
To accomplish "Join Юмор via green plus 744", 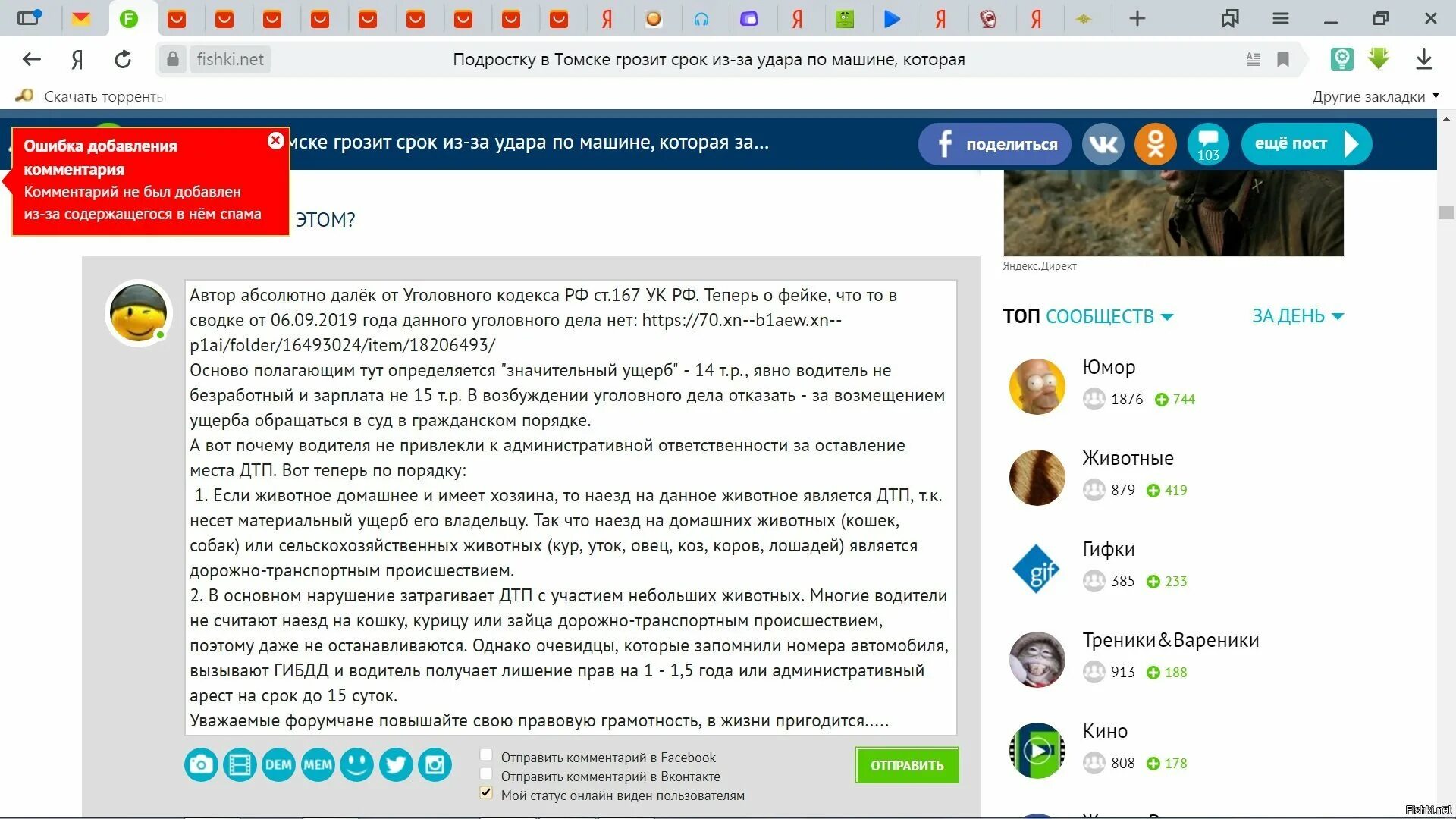I will (x=1175, y=400).
